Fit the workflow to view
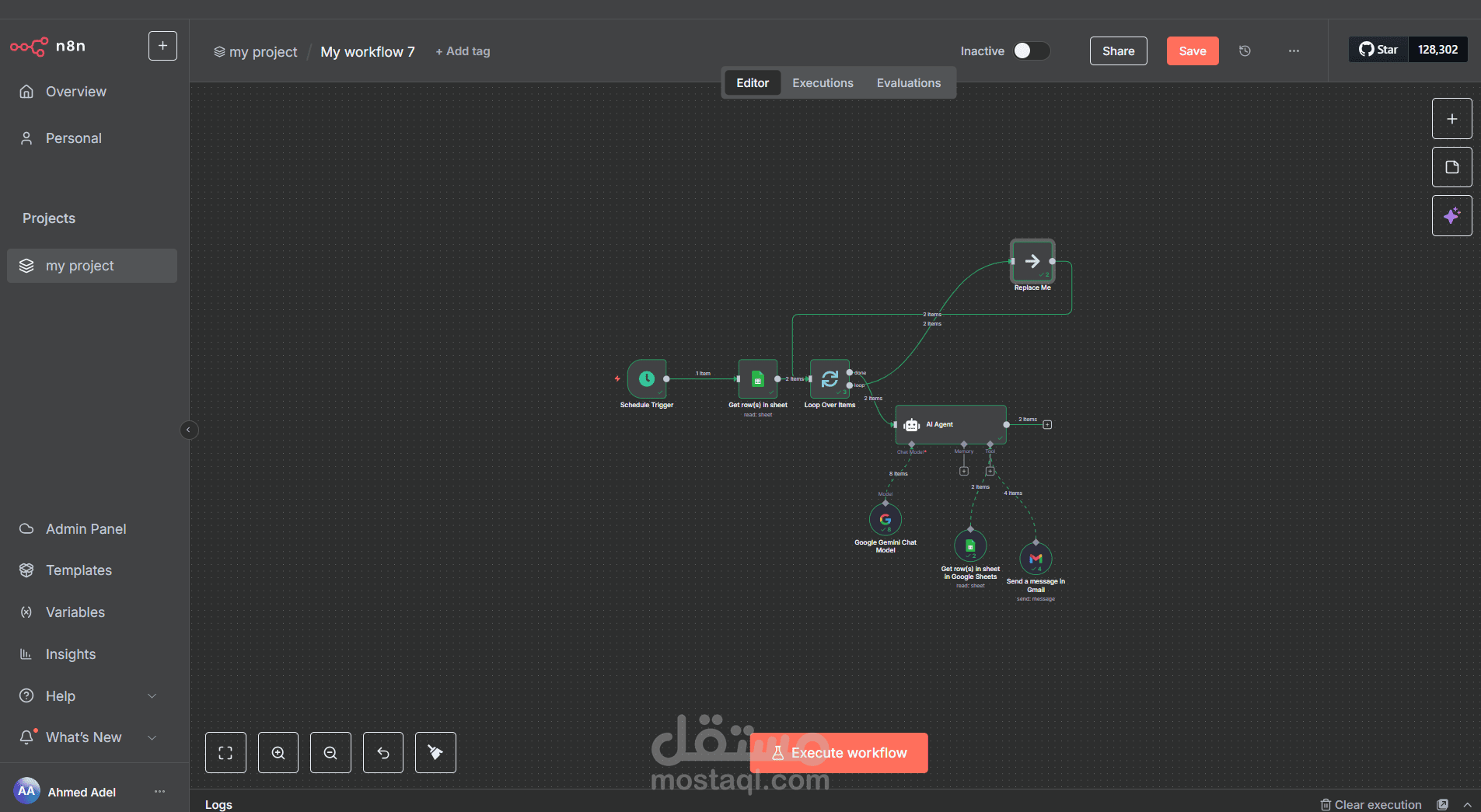The height and width of the screenshot is (812, 1481). [x=225, y=752]
